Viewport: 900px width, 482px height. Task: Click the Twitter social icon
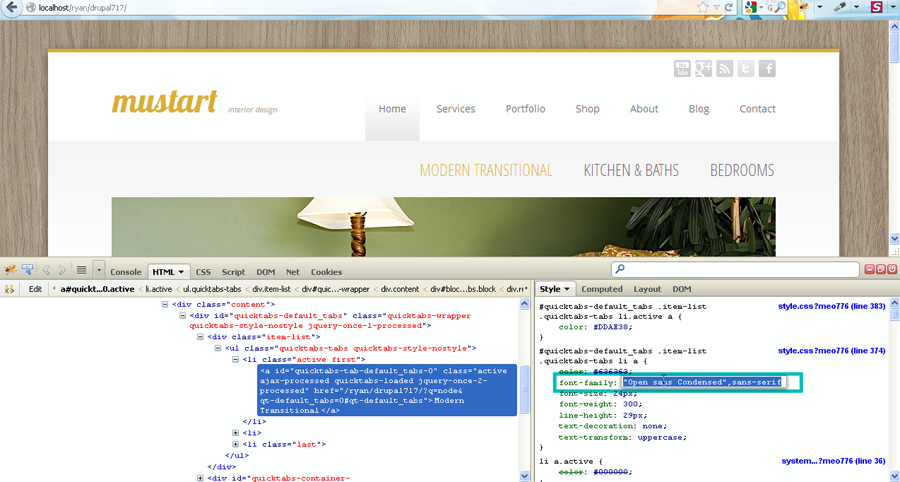[746, 68]
